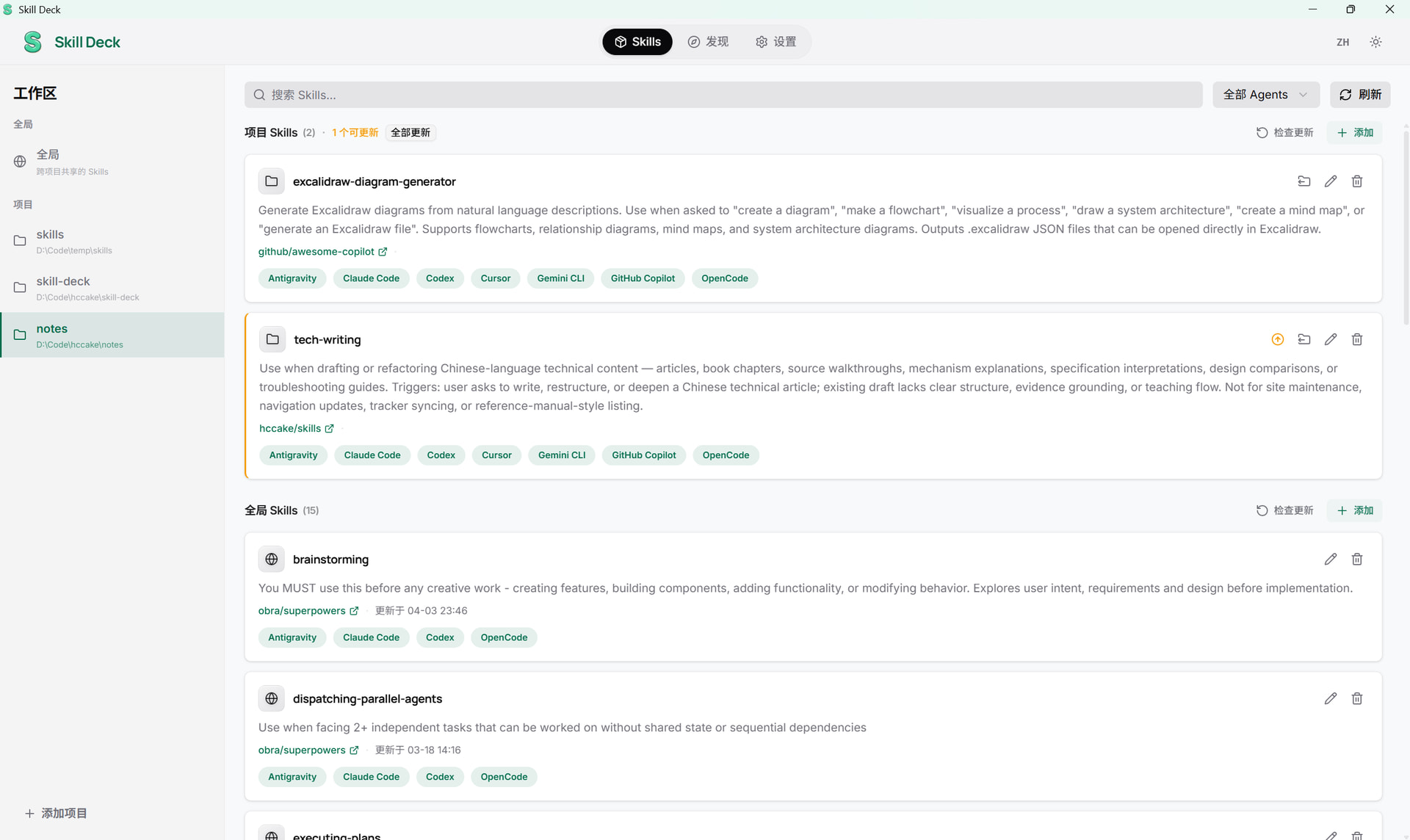Delete the brainstorming skill
The image size is (1410, 840).
pyautogui.click(x=1356, y=560)
